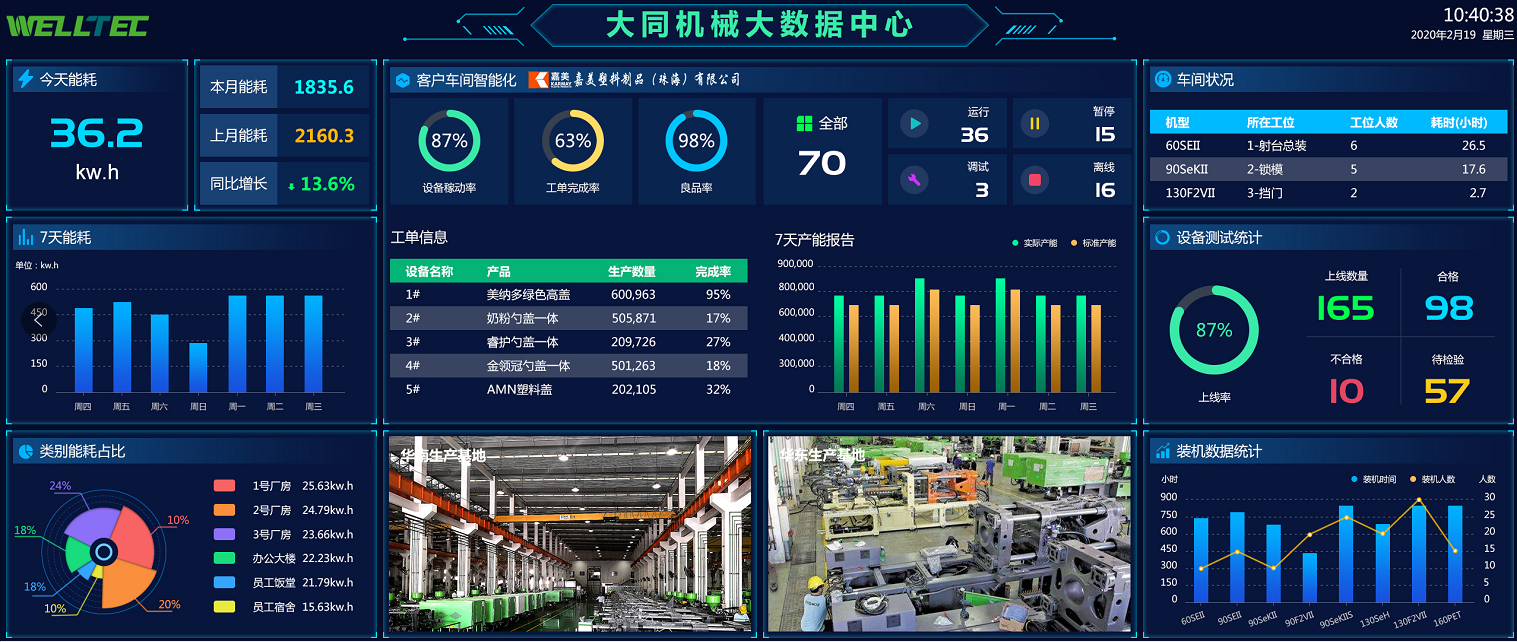The image size is (1517, 642).
Task: Click the left chevron on the 7天能耗 chart
Action: [38, 320]
